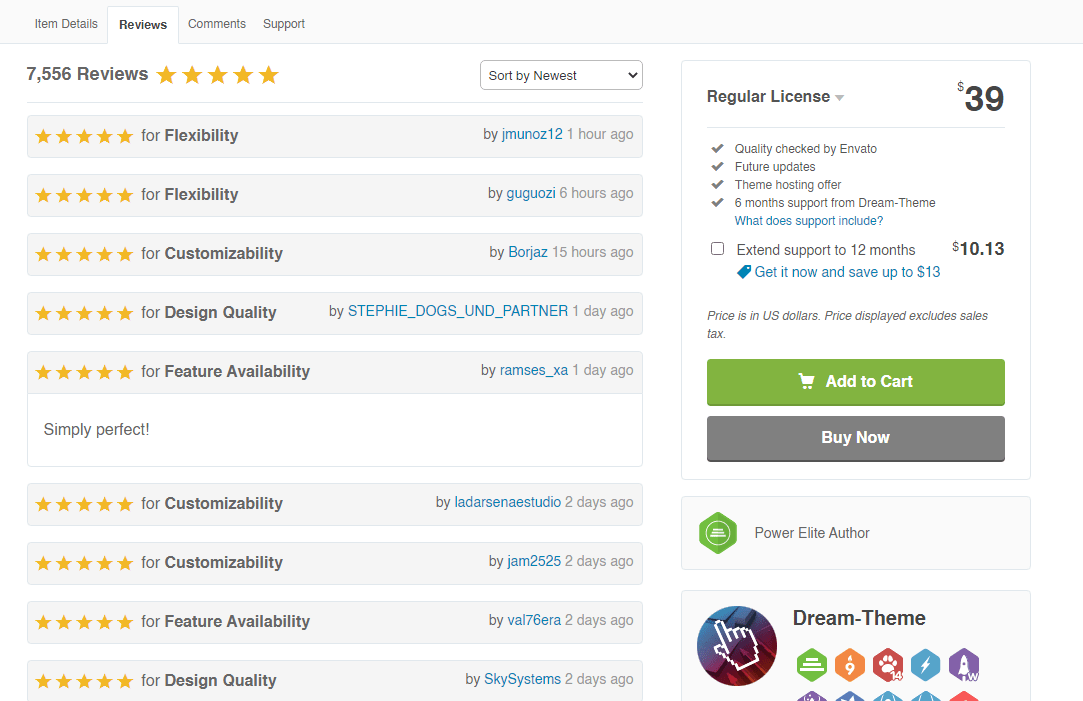Open the What does support include link
Screen dimensions: 1083x701
click(x=808, y=220)
